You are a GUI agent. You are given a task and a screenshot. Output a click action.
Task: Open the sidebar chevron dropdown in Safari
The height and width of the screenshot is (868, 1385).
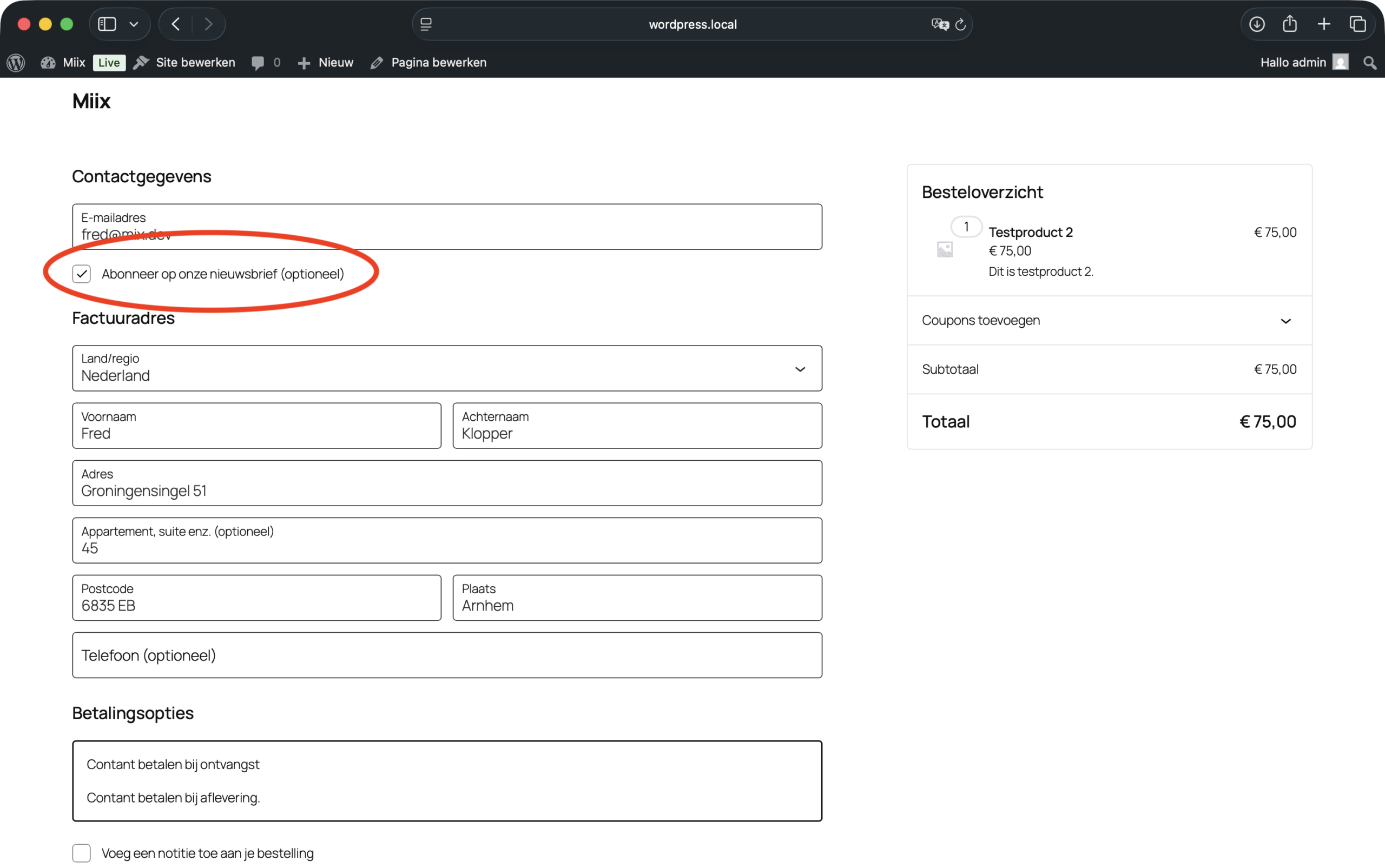tap(134, 24)
